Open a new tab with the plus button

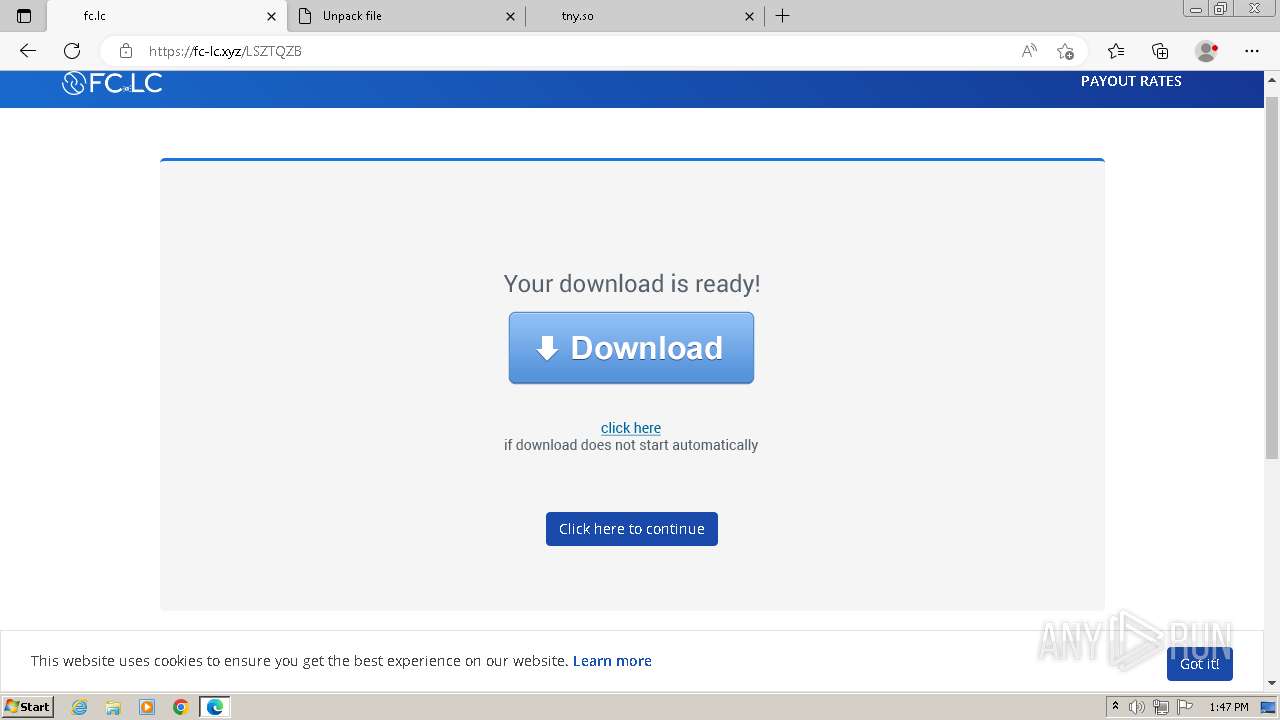[x=782, y=16]
